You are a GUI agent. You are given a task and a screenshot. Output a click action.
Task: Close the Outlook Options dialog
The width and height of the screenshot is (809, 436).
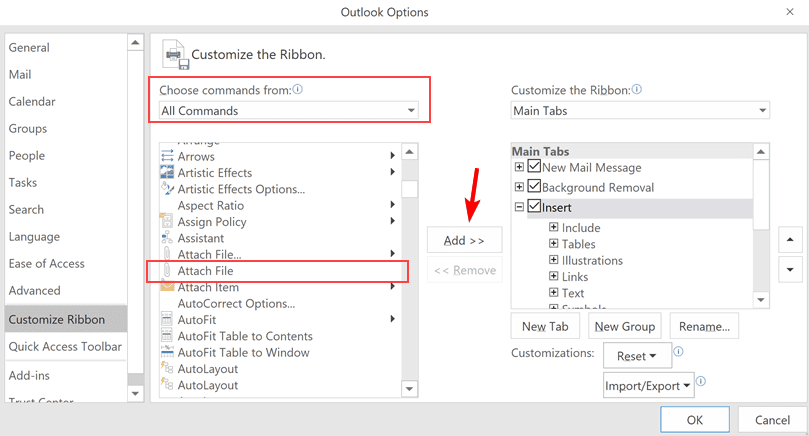click(x=790, y=12)
